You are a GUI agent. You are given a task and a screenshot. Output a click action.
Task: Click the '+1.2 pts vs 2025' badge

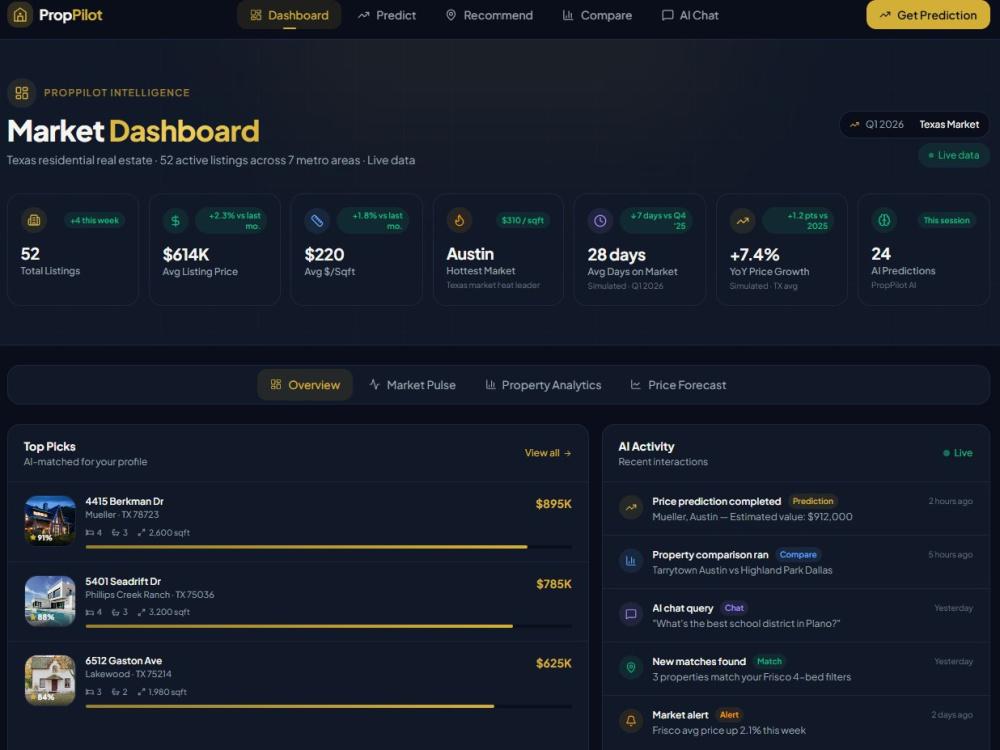(799, 221)
